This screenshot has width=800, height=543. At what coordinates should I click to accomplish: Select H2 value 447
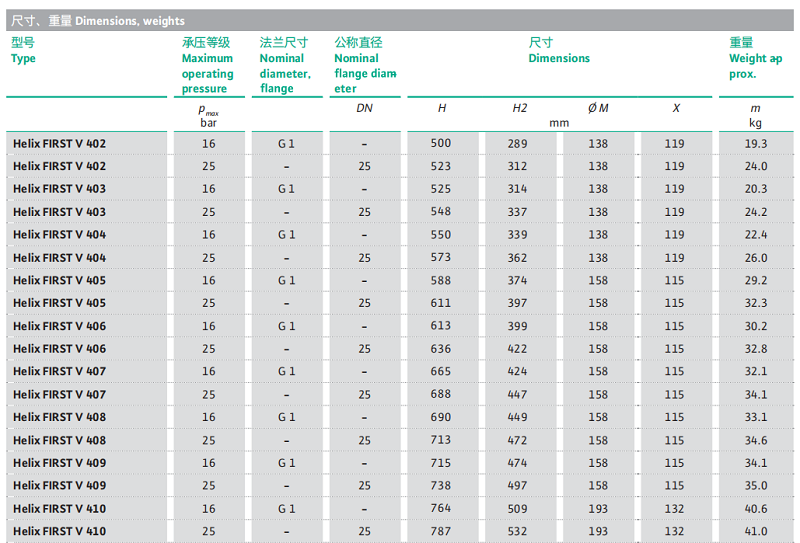(x=517, y=394)
